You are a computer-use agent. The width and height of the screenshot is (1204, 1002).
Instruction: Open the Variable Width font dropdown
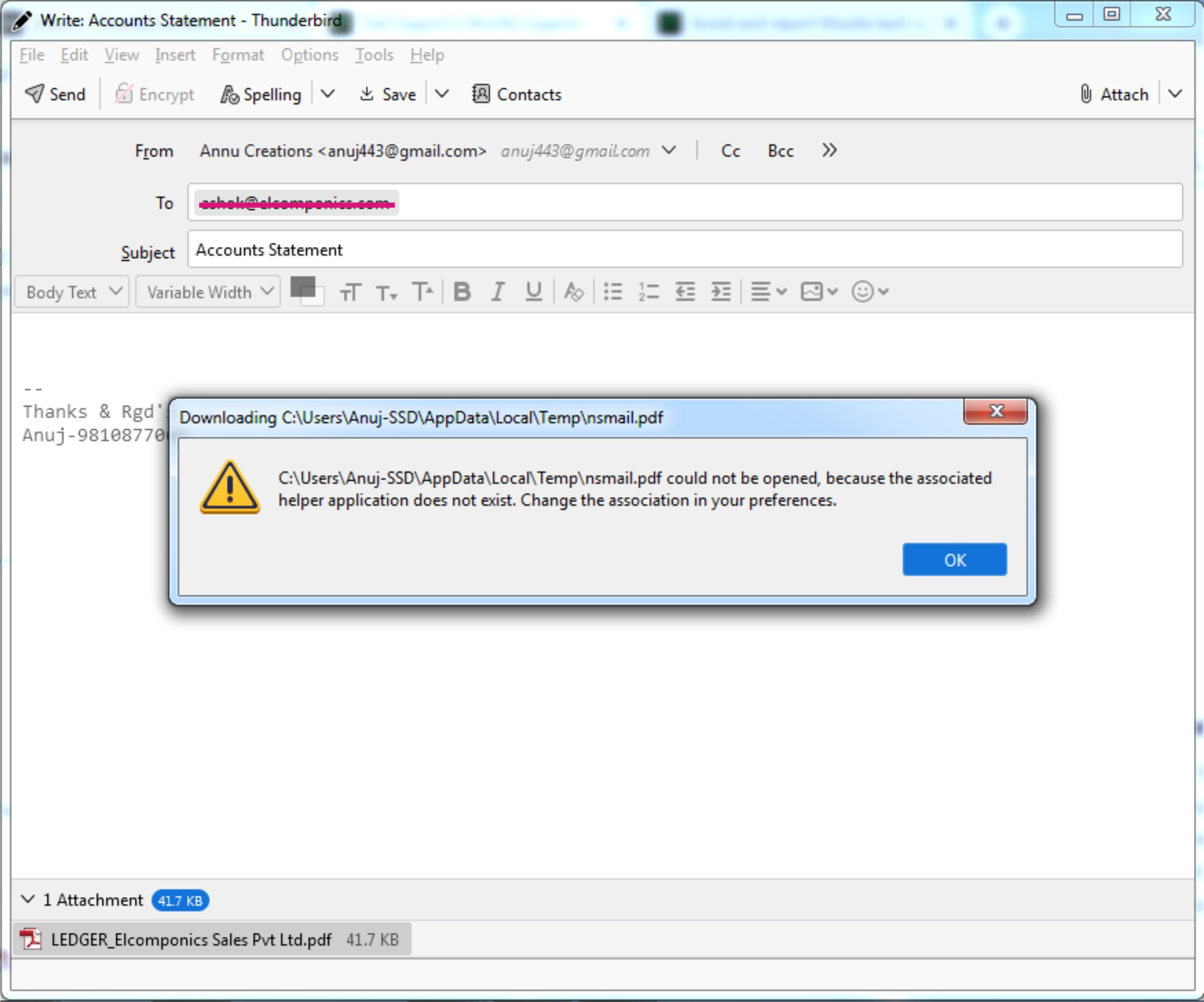[208, 293]
